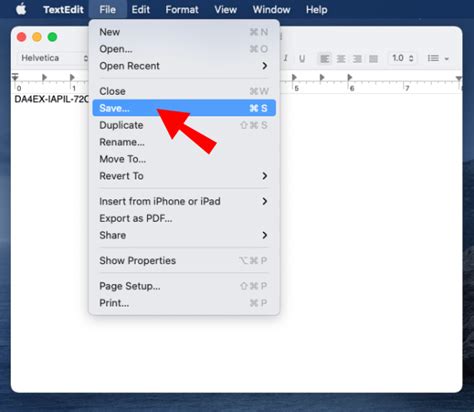
Task: Select Close in the File menu
Action: point(184,91)
